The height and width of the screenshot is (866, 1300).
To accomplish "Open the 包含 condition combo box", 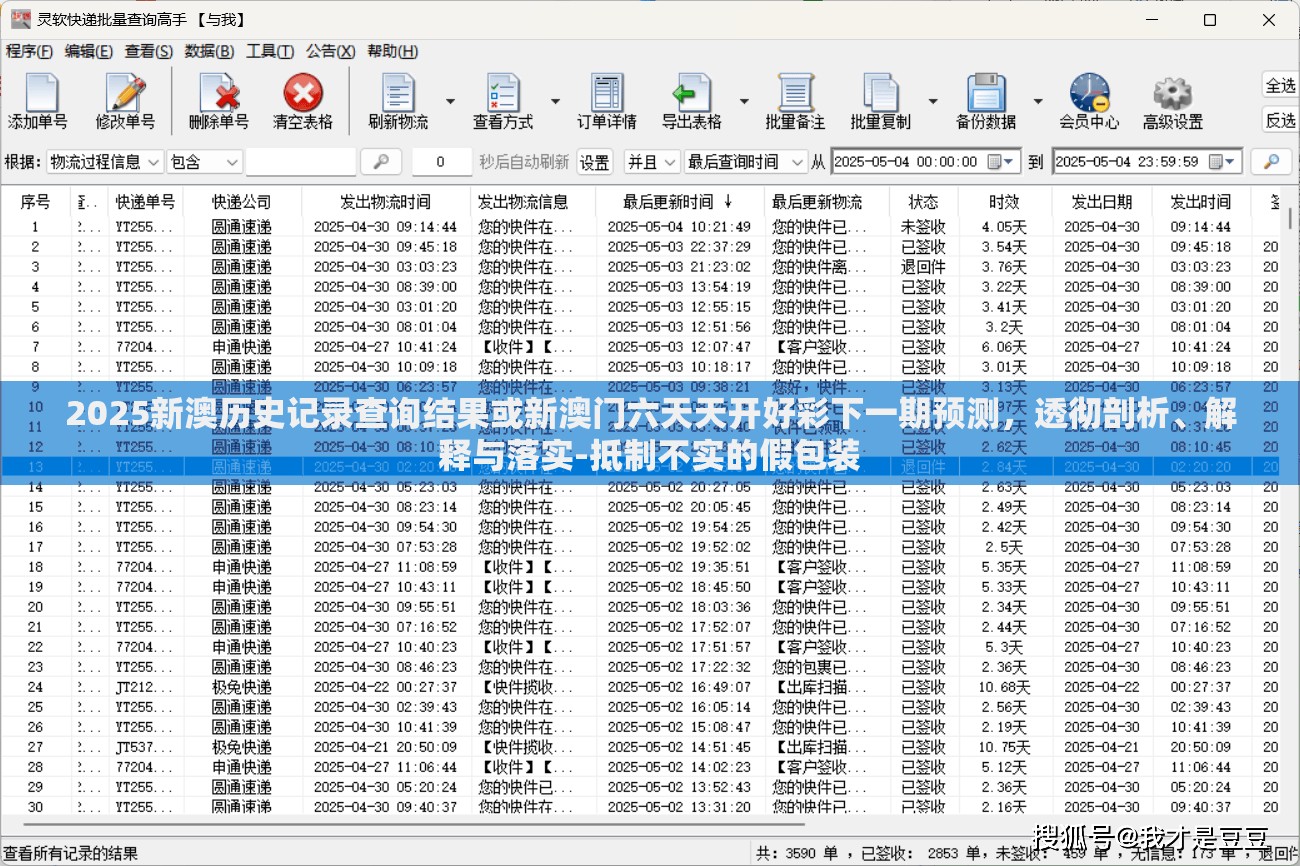I will (x=205, y=161).
